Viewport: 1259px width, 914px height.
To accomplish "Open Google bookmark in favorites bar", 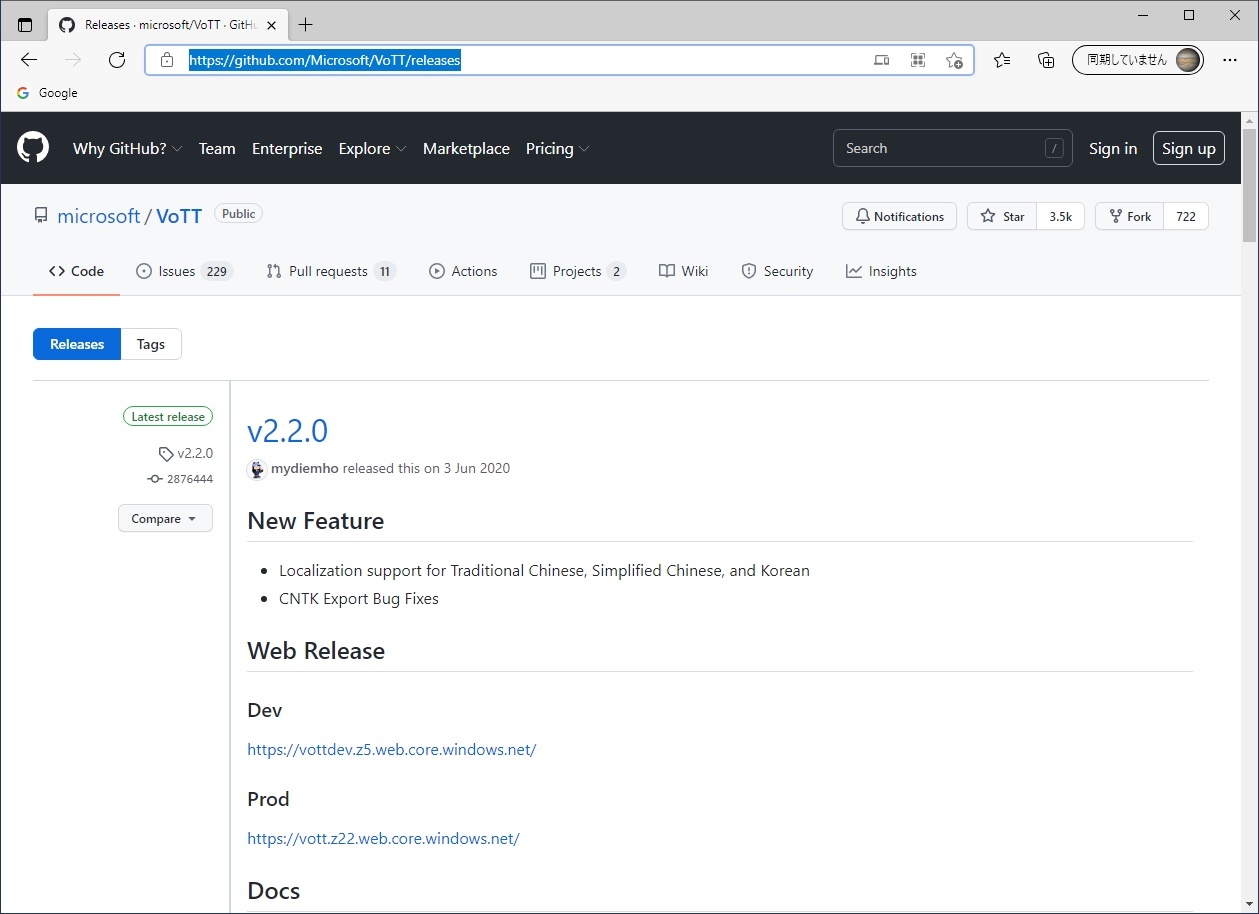I will pos(47,93).
